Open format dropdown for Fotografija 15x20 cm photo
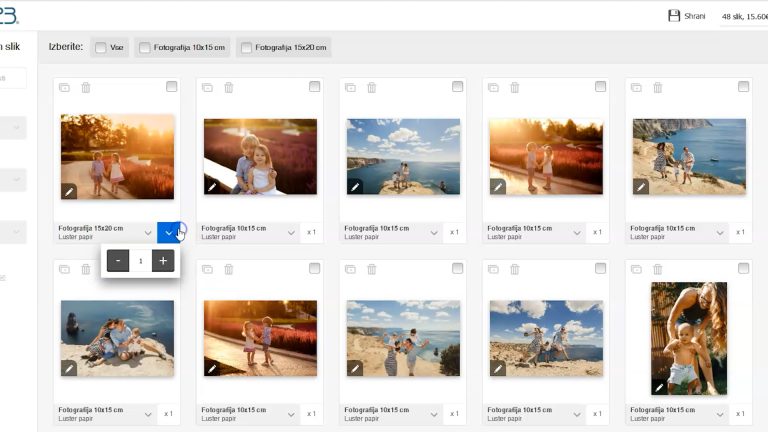The width and height of the screenshot is (768, 432). (148, 233)
